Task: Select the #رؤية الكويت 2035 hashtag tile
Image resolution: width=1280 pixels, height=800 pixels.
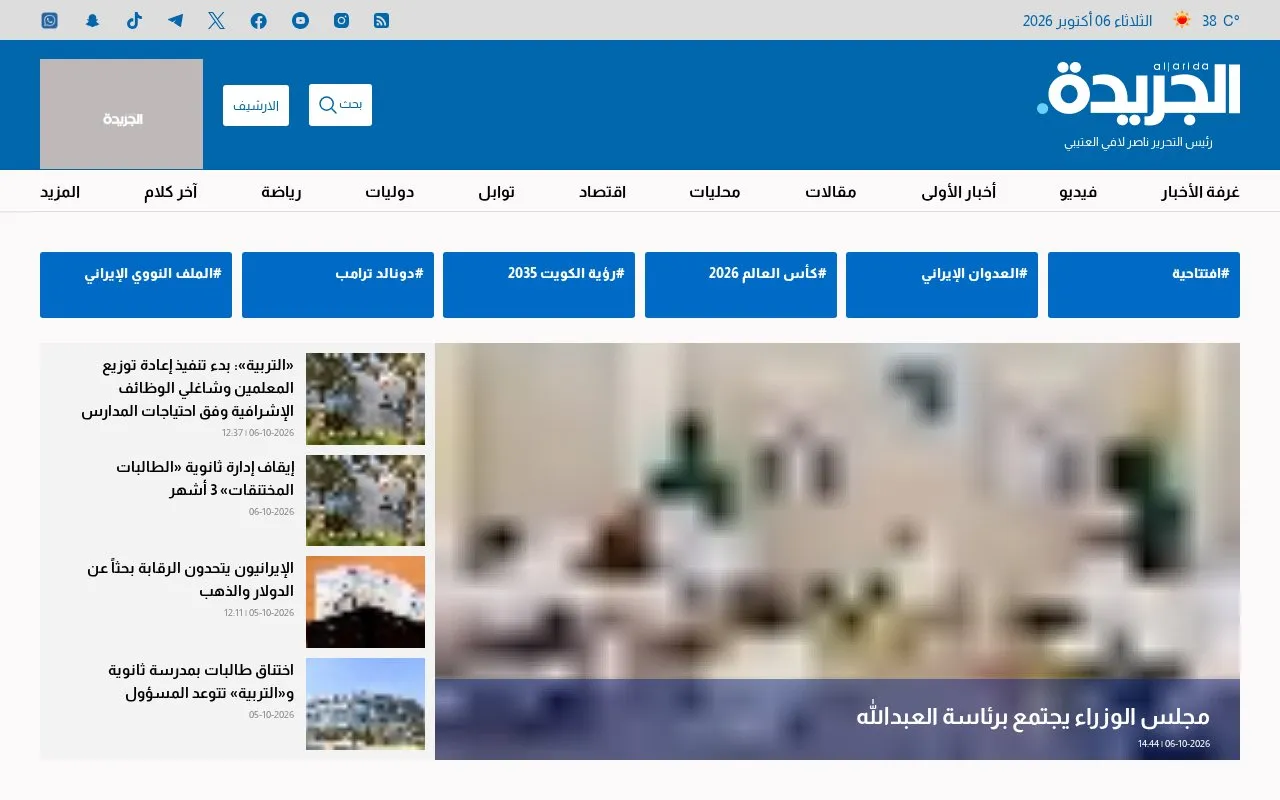Action: click(x=539, y=285)
